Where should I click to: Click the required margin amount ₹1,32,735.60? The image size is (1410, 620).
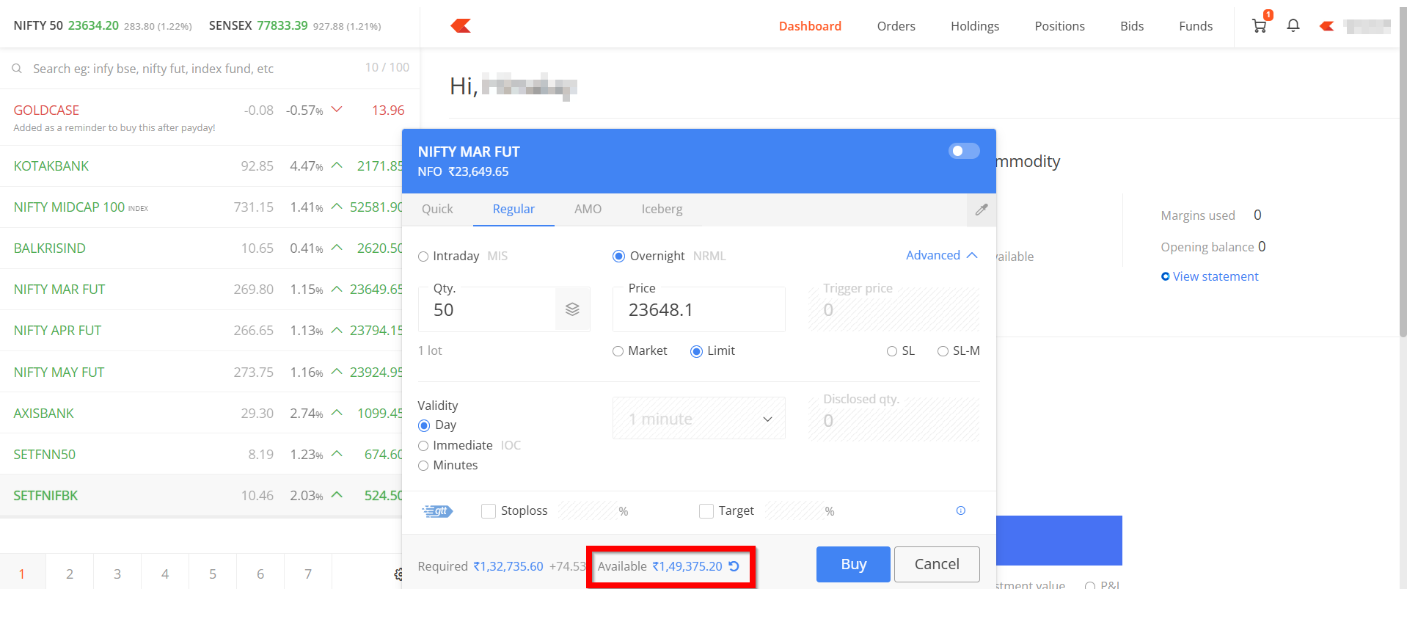tap(508, 566)
